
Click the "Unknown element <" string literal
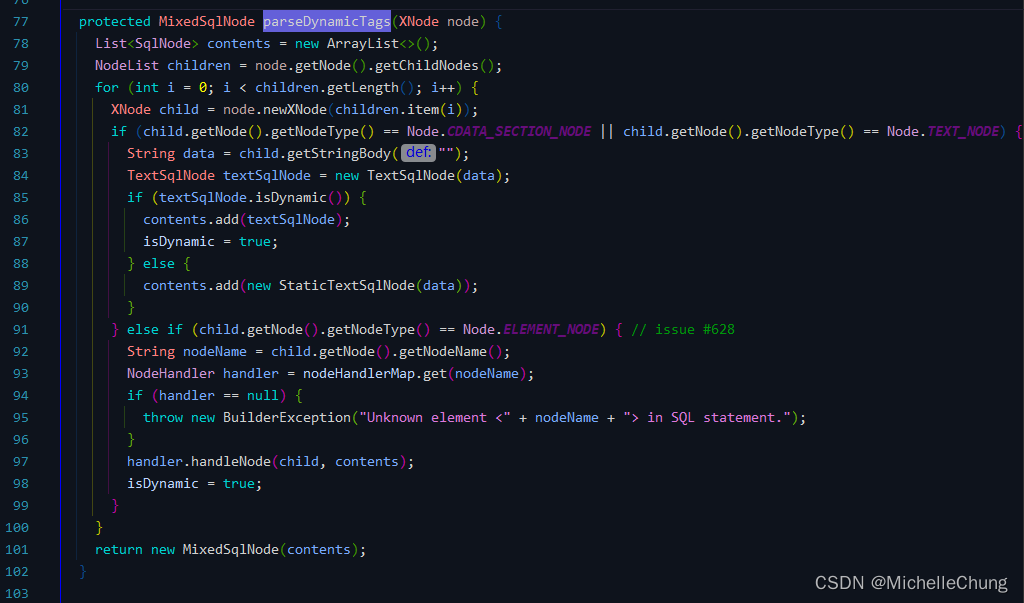(435, 417)
